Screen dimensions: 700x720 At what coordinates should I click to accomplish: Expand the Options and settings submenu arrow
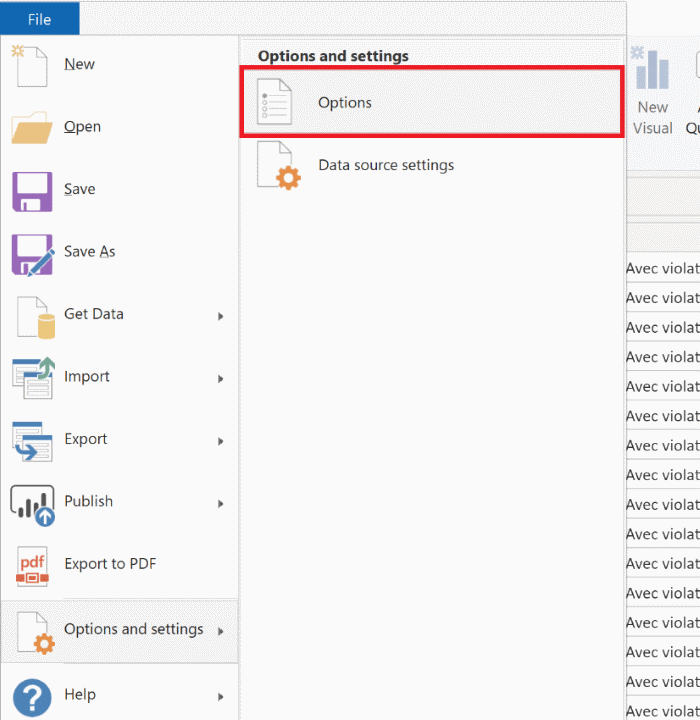(x=220, y=631)
